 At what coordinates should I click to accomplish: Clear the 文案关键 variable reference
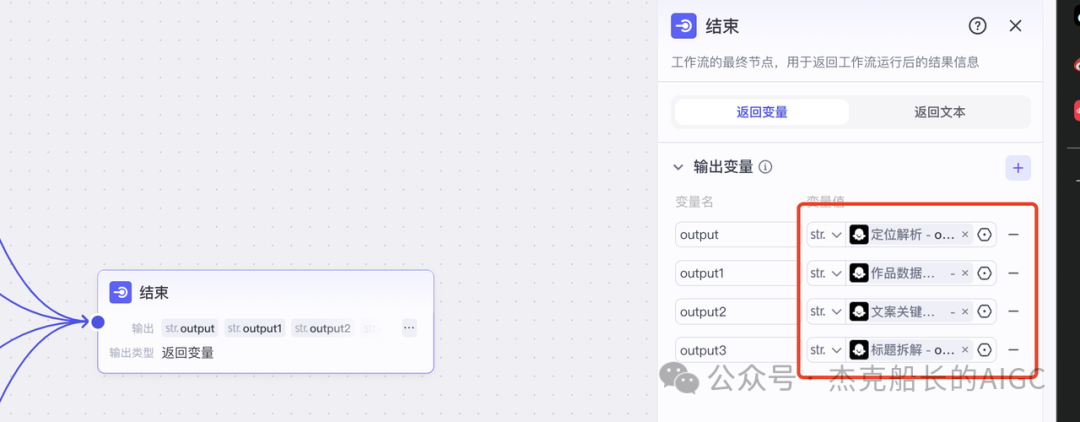pyautogui.click(x=965, y=312)
